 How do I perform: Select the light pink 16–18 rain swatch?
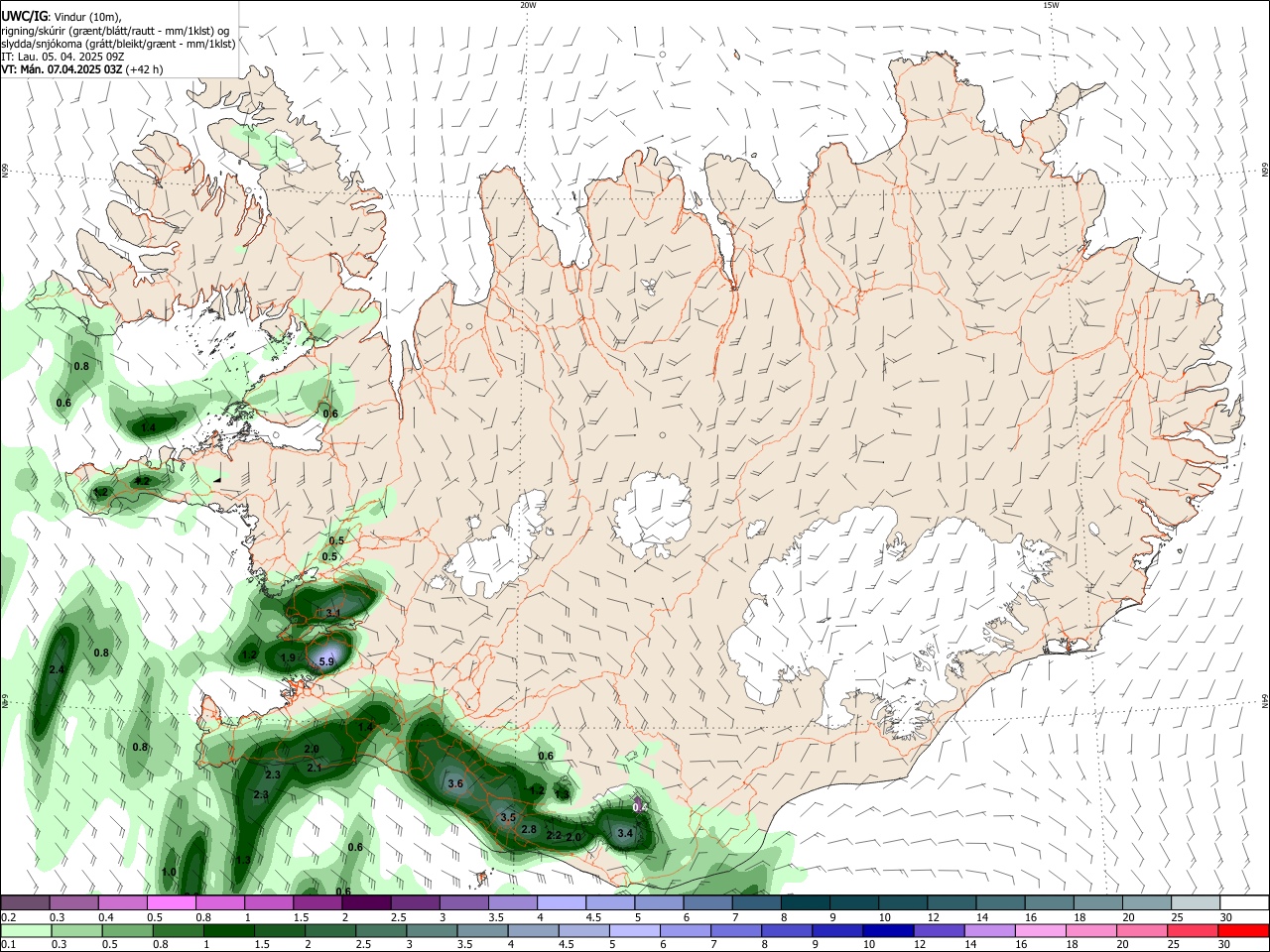tap(1040, 930)
